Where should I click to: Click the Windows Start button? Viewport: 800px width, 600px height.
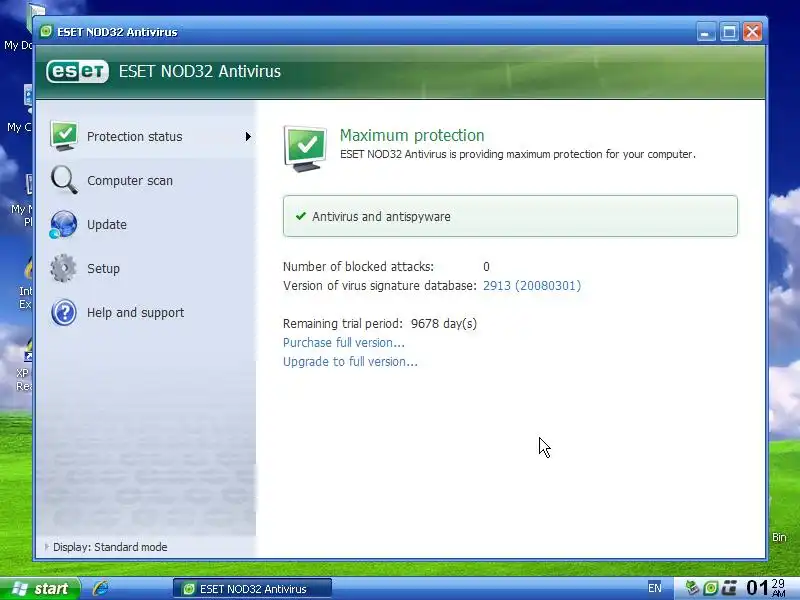point(40,588)
